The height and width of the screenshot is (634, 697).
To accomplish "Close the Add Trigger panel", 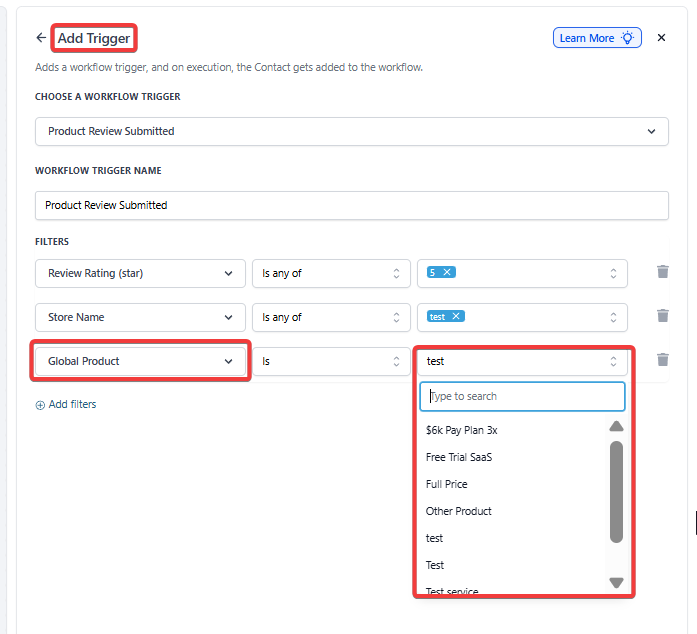I will click(x=661, y=38).
